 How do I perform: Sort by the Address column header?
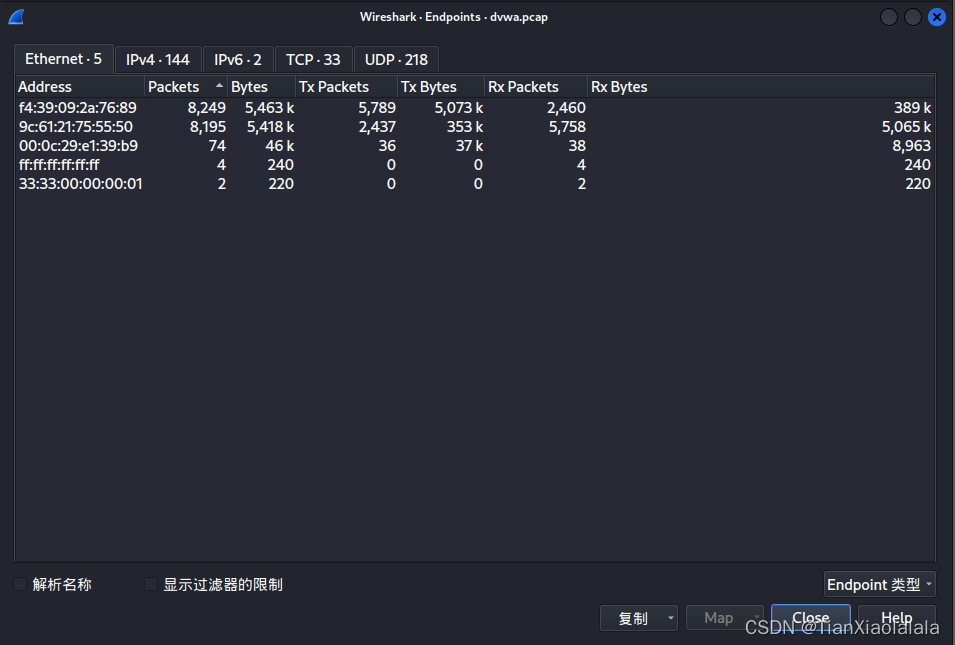[80, 86]
